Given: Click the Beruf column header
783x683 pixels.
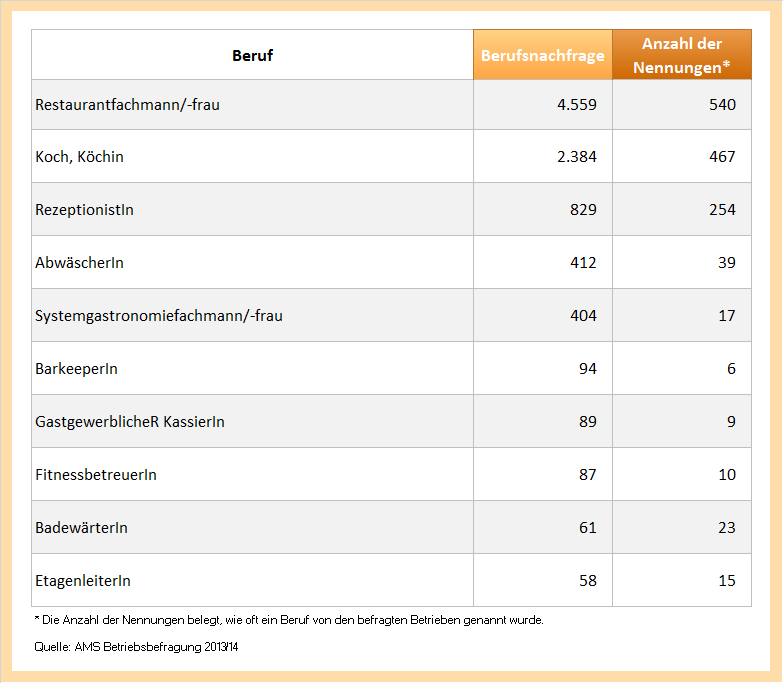Looking at the screenshot, I should [252, 55].
